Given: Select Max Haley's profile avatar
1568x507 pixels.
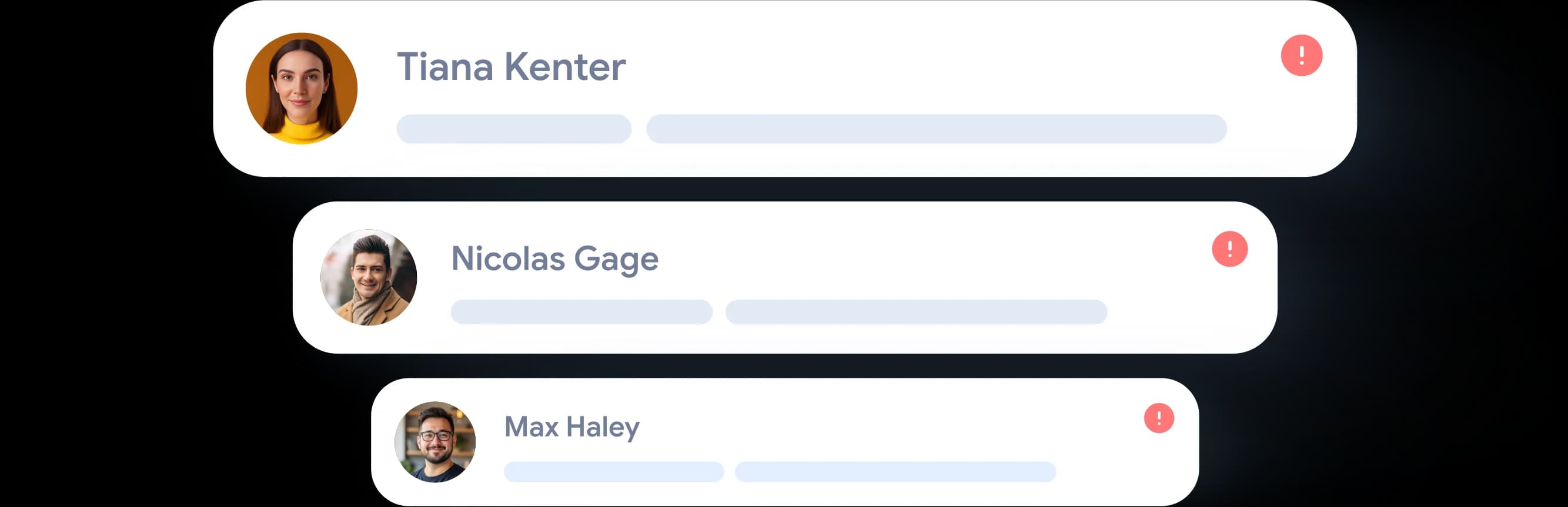Looking at the screenshot, I should 434,441.
